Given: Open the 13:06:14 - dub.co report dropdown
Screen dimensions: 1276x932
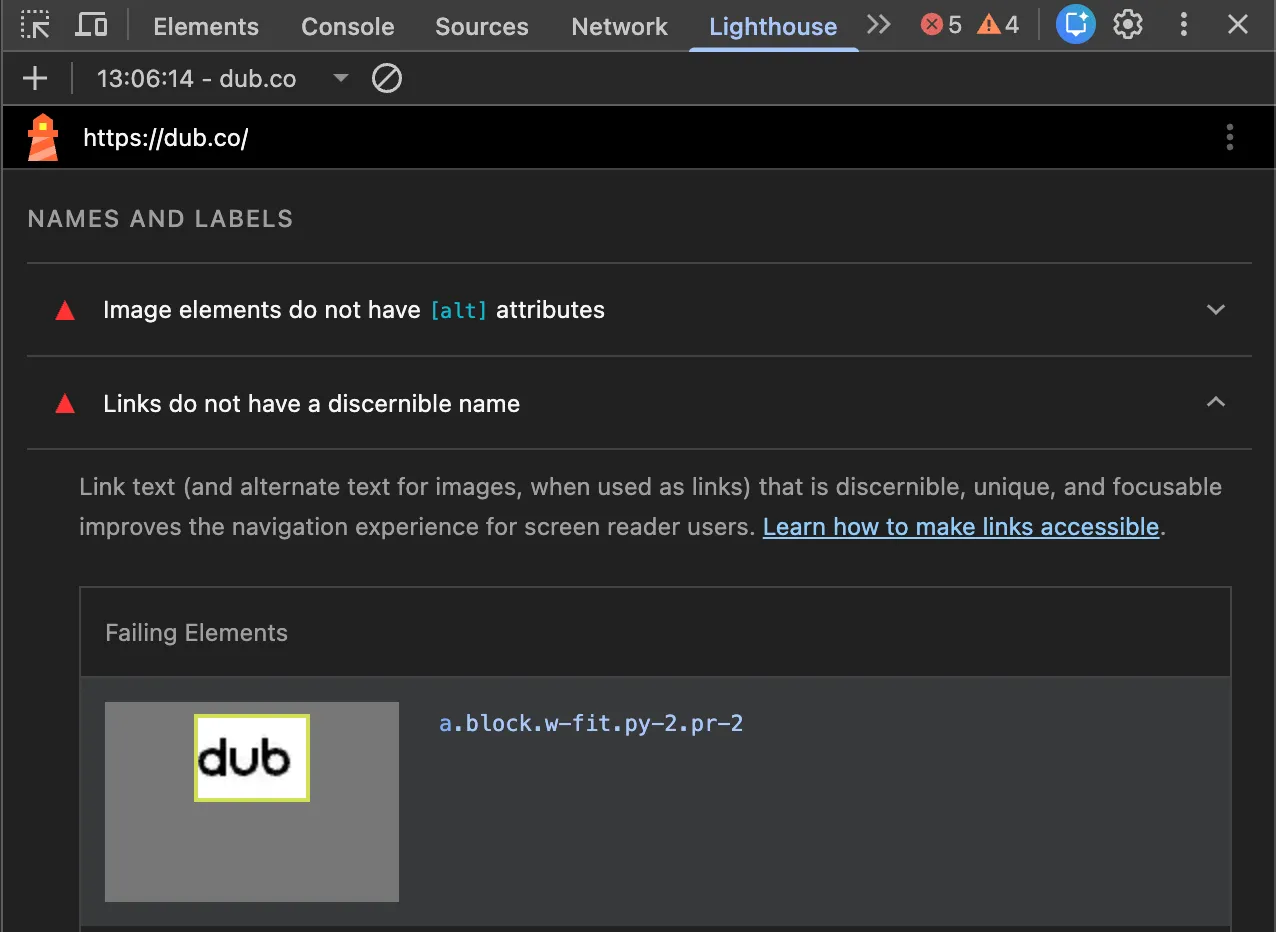Looking at the screenshot, I should pyautogui.click(x=222, y=78).
